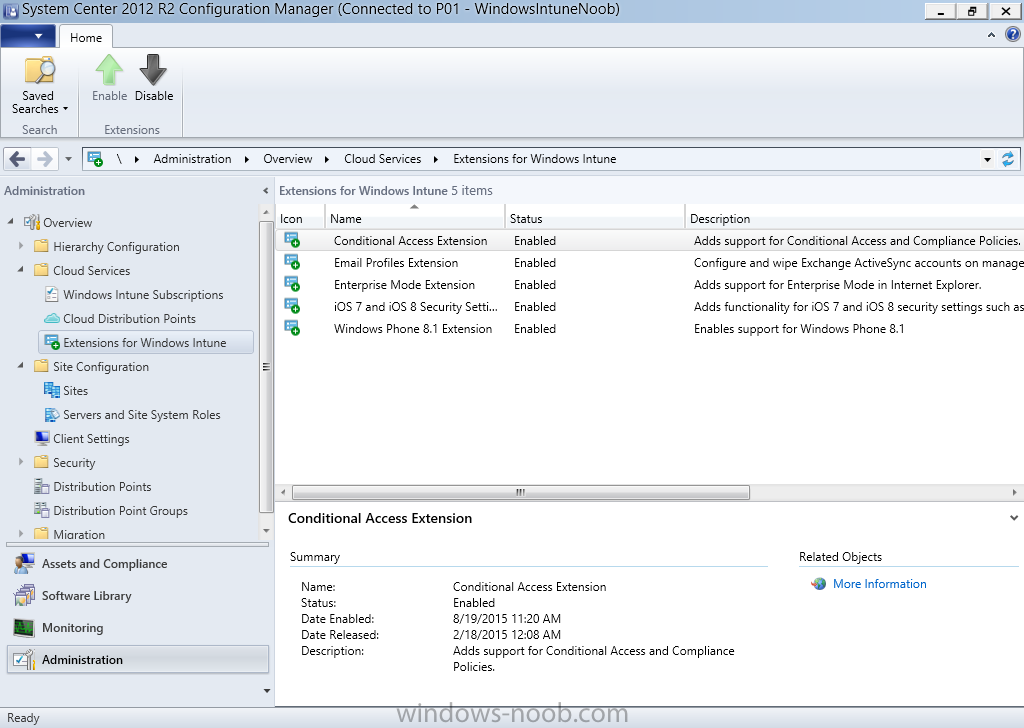The width and height of the screenshot is (1024, 728).
Task: Click the Monitoring workspace icon
Action: (x=24, y=627)
